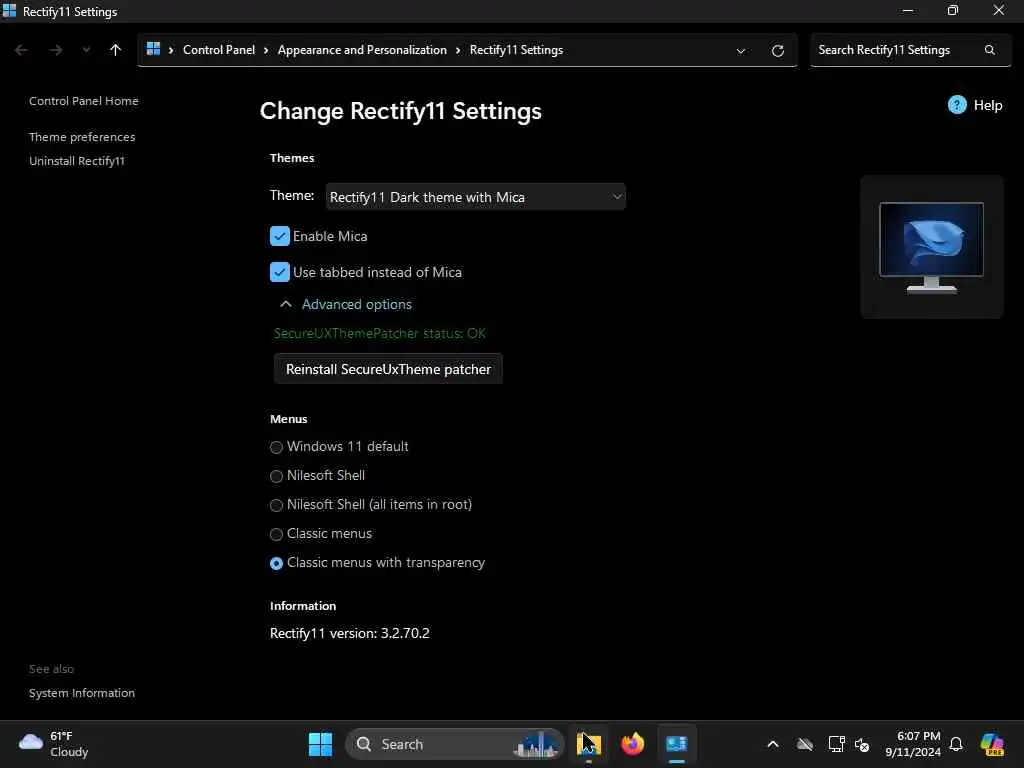
Task: Click the muted volume tray icon
Action: point(862,744)
